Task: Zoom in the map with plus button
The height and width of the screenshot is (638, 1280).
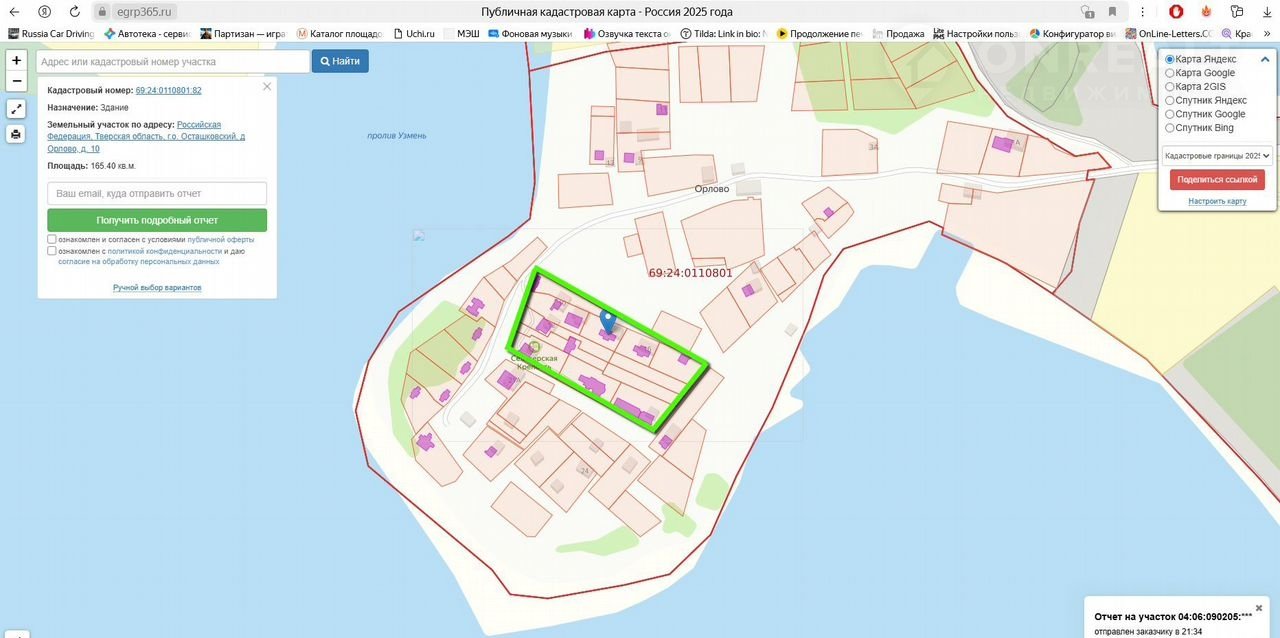Action: point(17,60)
